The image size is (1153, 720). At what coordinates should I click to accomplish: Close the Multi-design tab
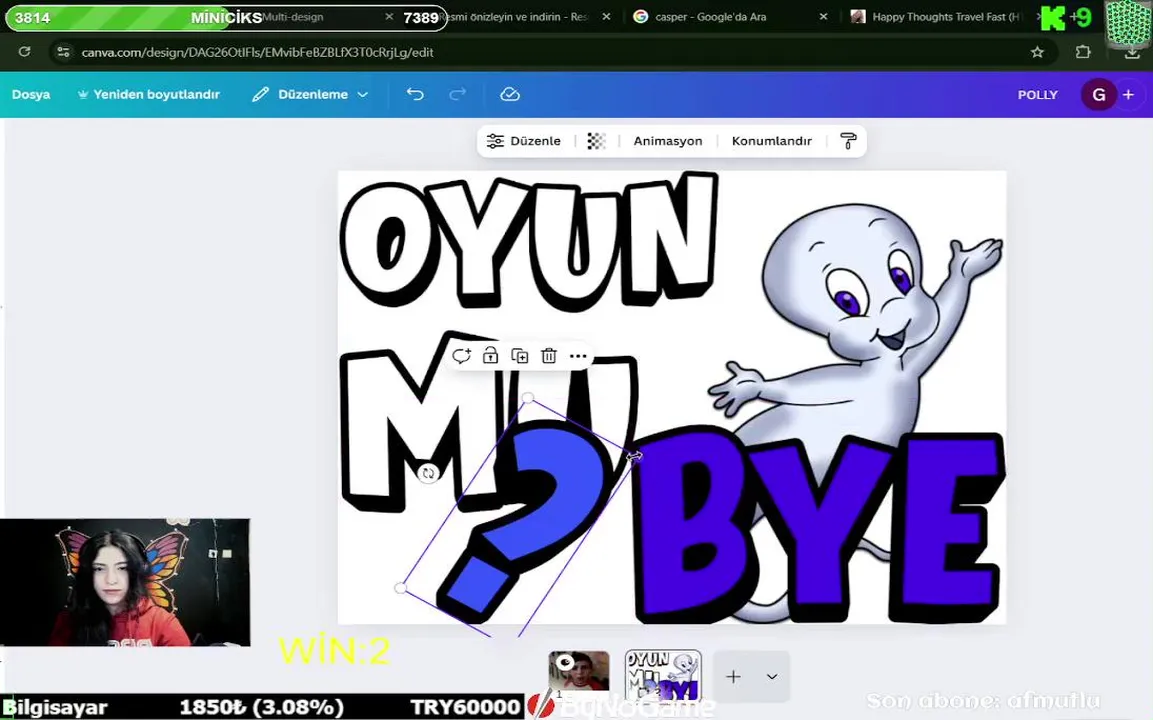pyautogui.click(x=389, y=16)
